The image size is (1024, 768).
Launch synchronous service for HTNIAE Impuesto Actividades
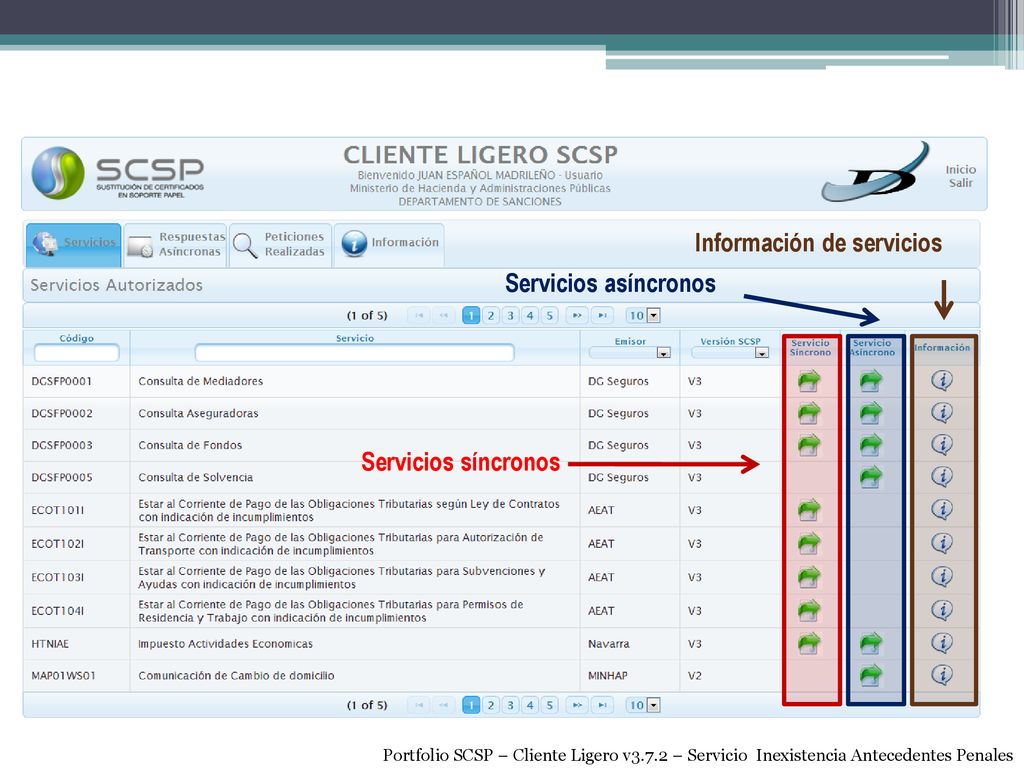[x=809, y=643]
